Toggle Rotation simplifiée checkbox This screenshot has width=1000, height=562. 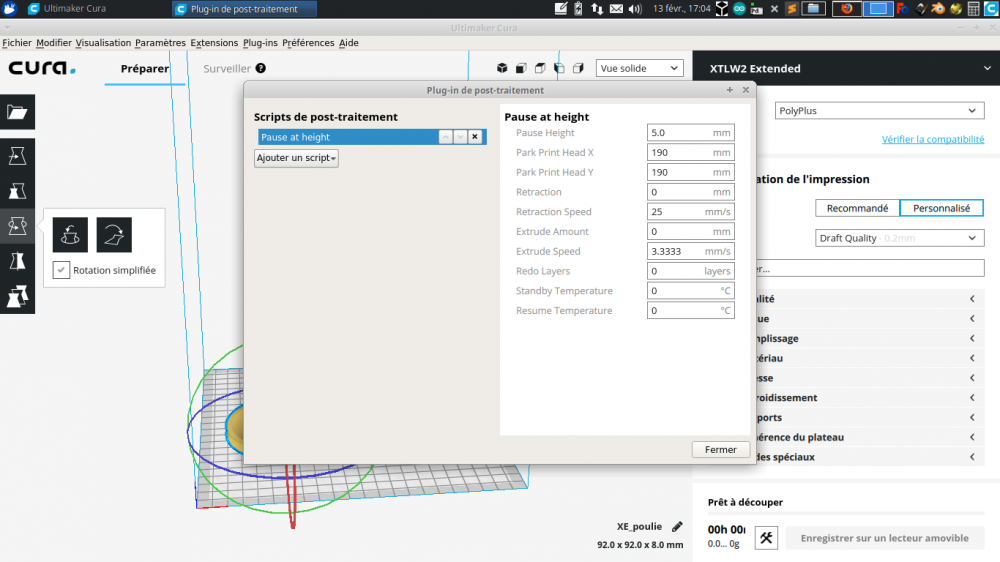(61, 270)
